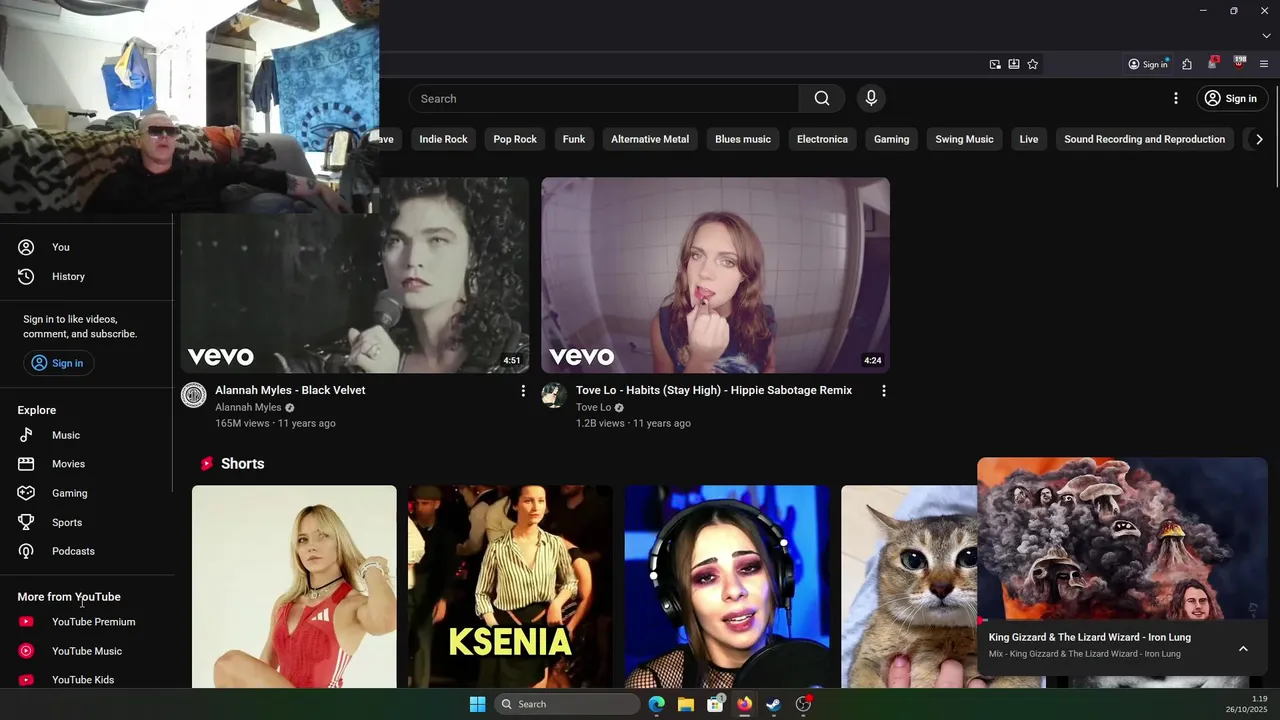Open Tove Lo - Habits Hippie Sabotage Remix title

tap(714, 390)
